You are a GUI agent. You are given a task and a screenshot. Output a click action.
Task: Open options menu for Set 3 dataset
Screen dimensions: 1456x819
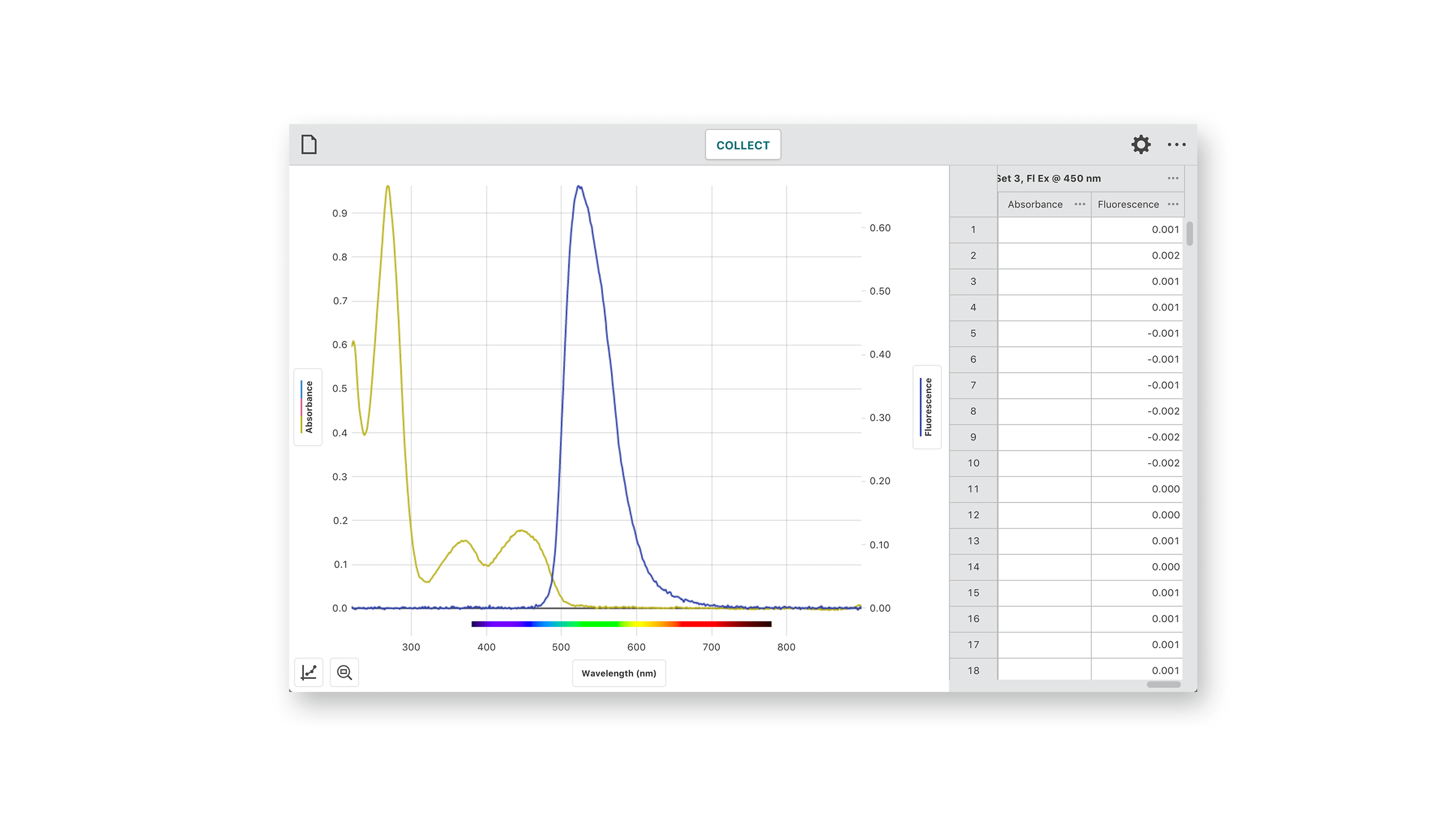pyautogui.click(x=1172, y=178)
